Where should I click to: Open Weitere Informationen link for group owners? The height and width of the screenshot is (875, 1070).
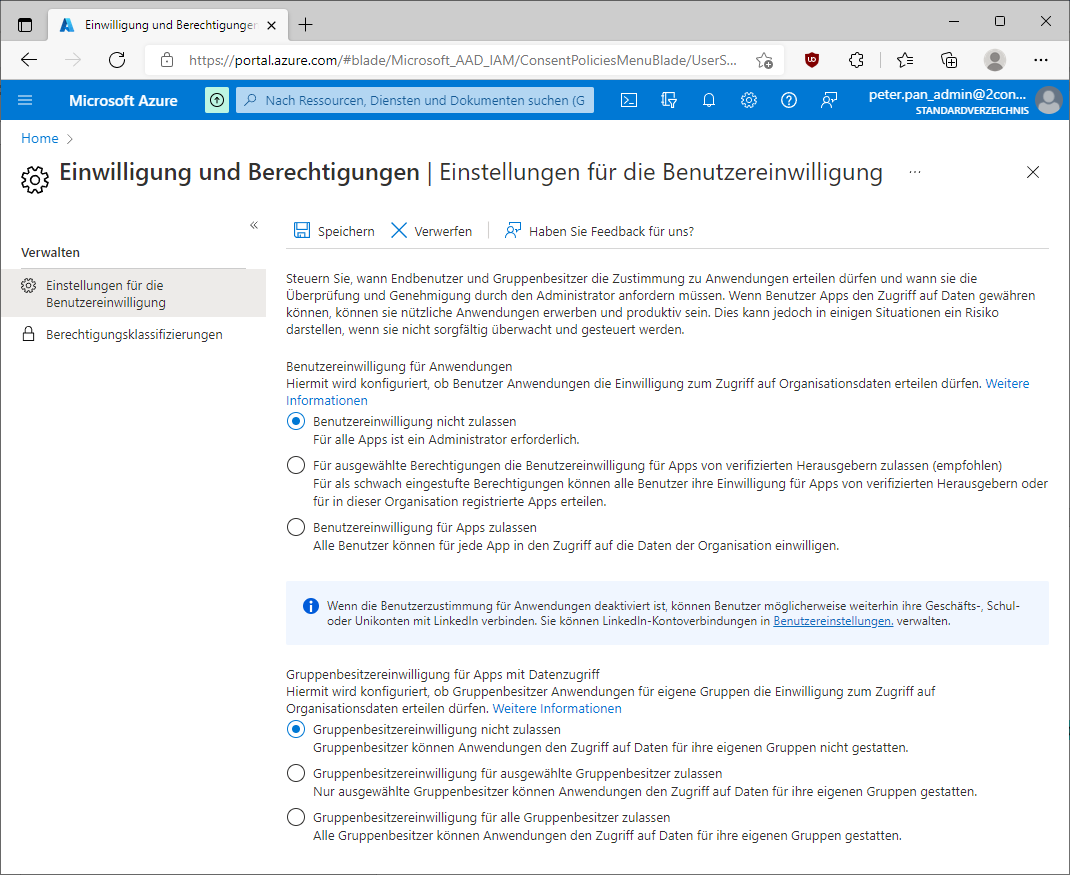point(557,708)
